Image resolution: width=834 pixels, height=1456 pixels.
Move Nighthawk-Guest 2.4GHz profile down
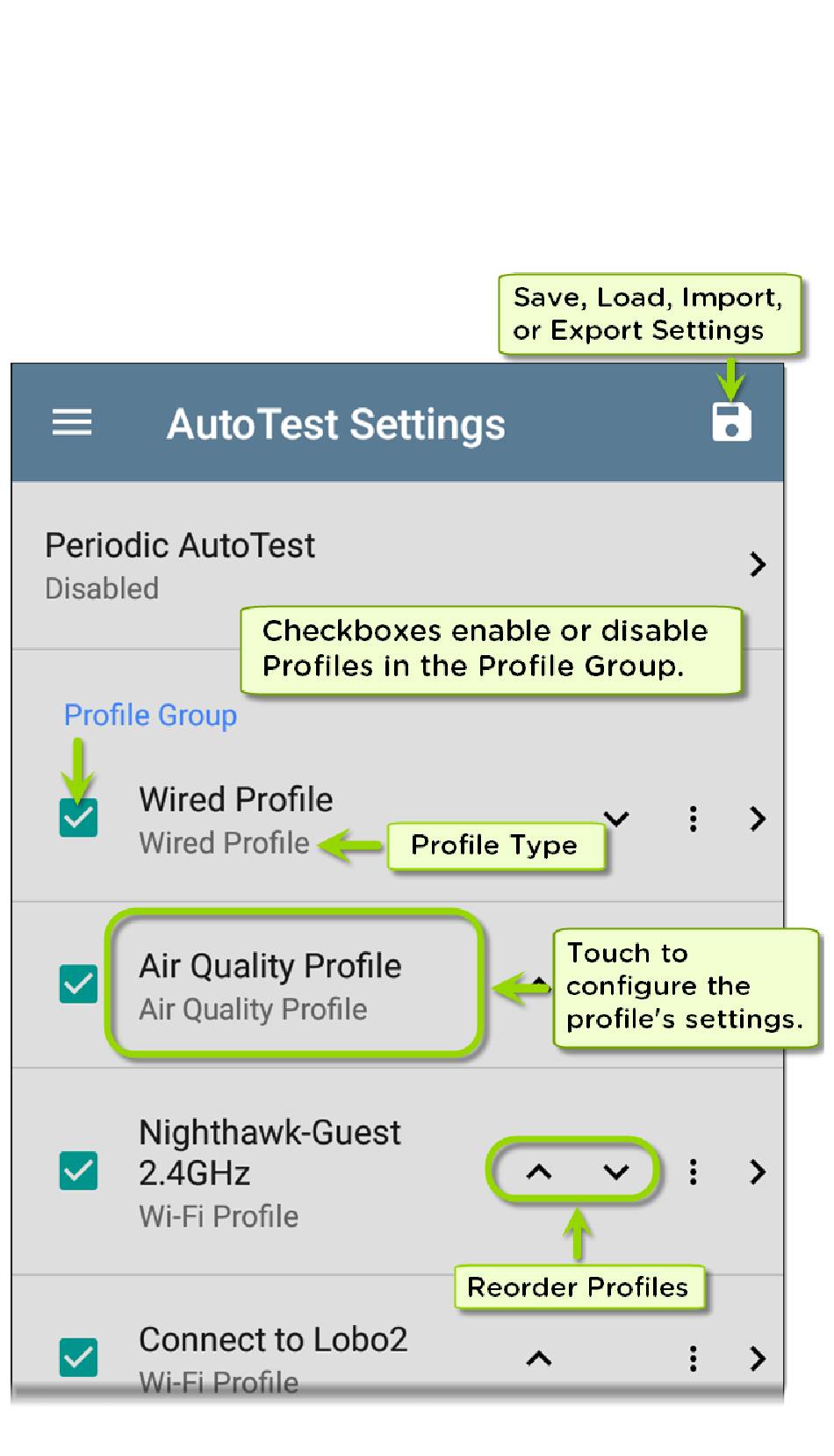[616, 1171]
